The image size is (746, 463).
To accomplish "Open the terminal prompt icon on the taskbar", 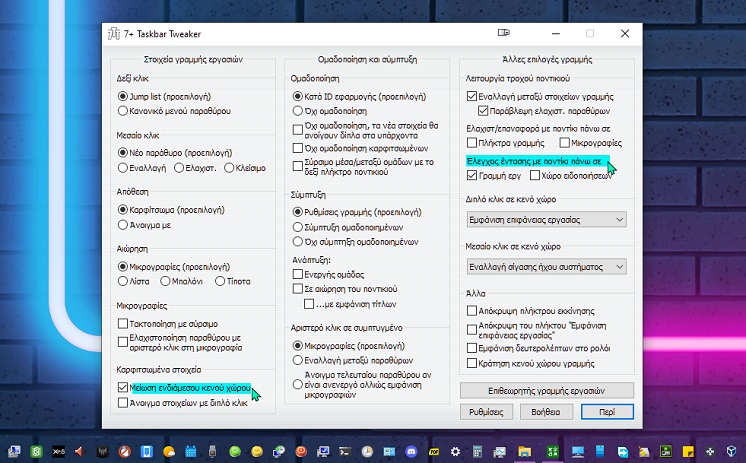I will pos(345,452).
